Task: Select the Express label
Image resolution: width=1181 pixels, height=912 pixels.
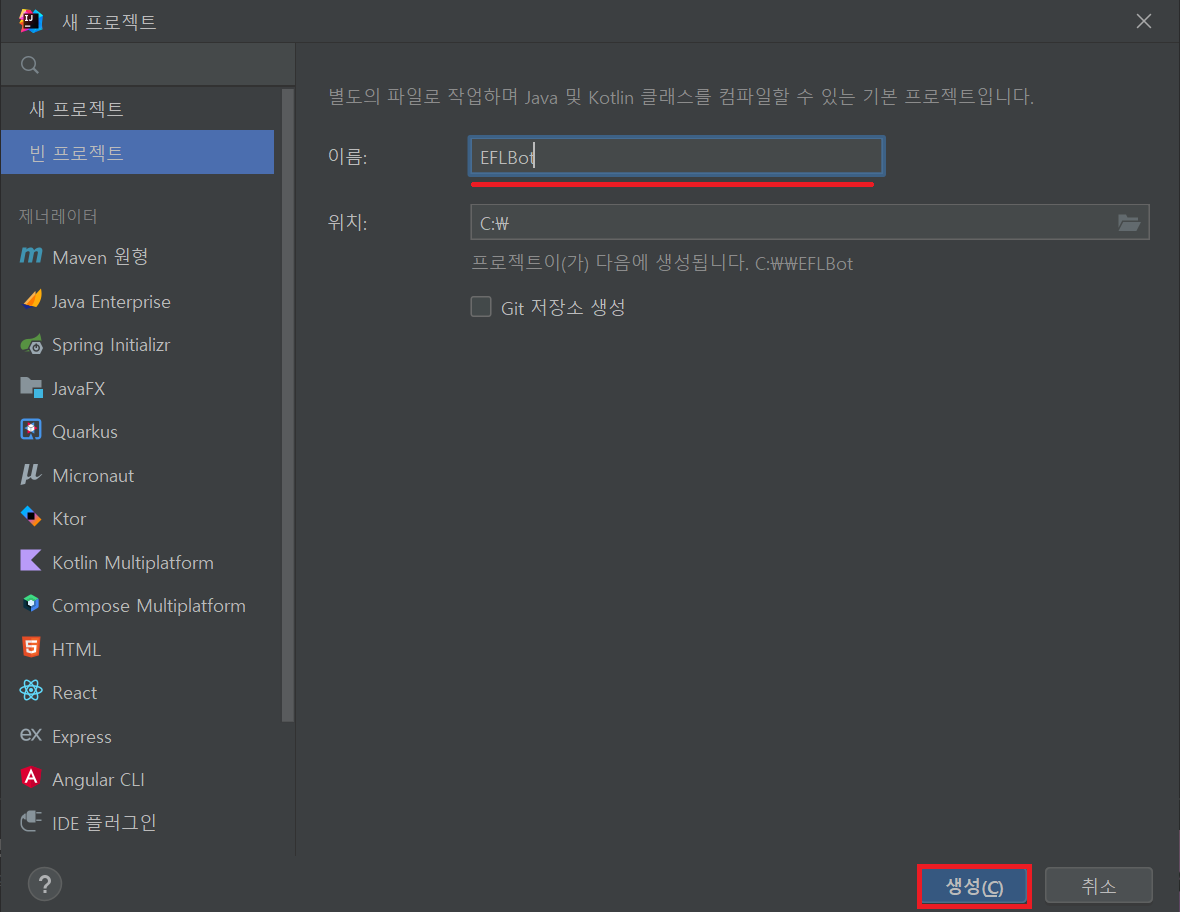Action: [81, 737]
